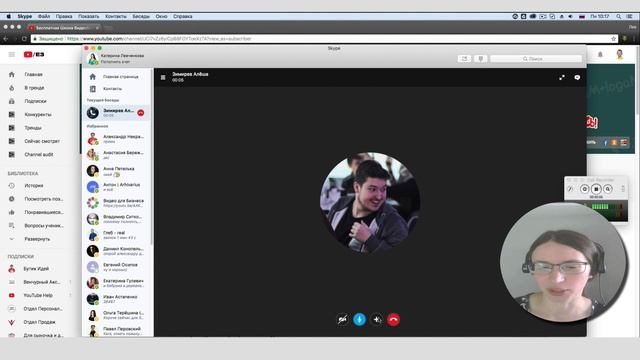Go to YouTube Главная in sidebar
This screenshot has width=640, height=360.
coord(40,74)
